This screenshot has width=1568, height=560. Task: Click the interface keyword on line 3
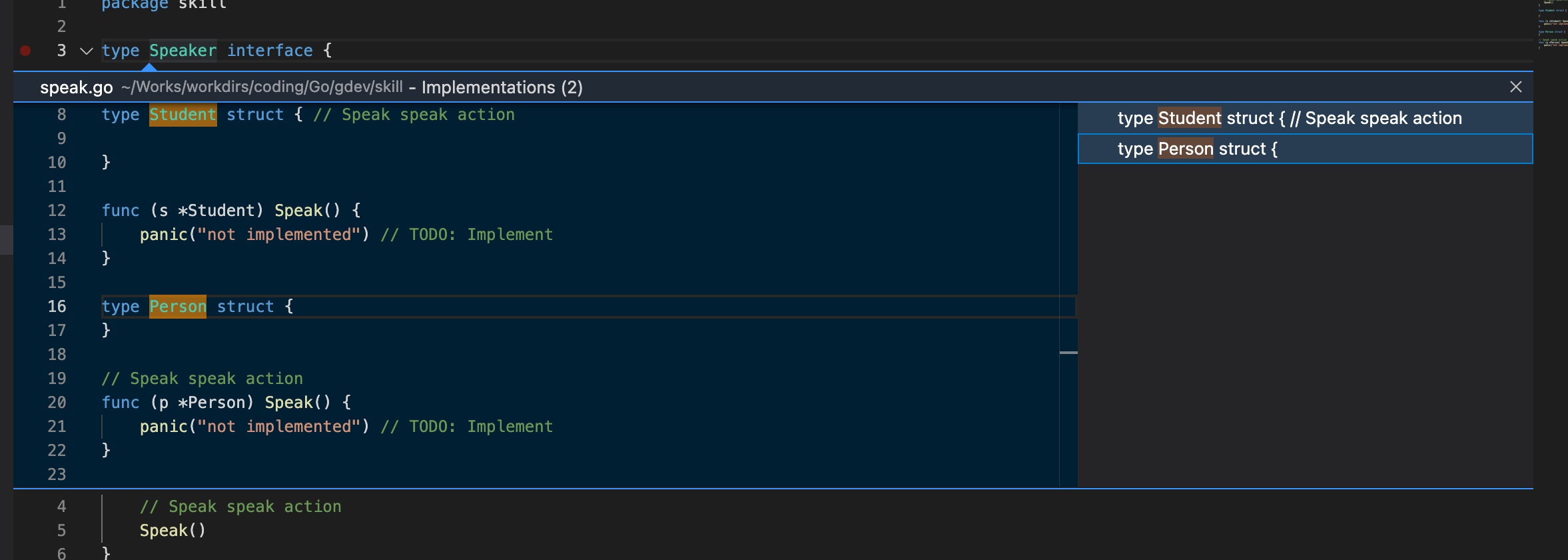pos(270,51)
